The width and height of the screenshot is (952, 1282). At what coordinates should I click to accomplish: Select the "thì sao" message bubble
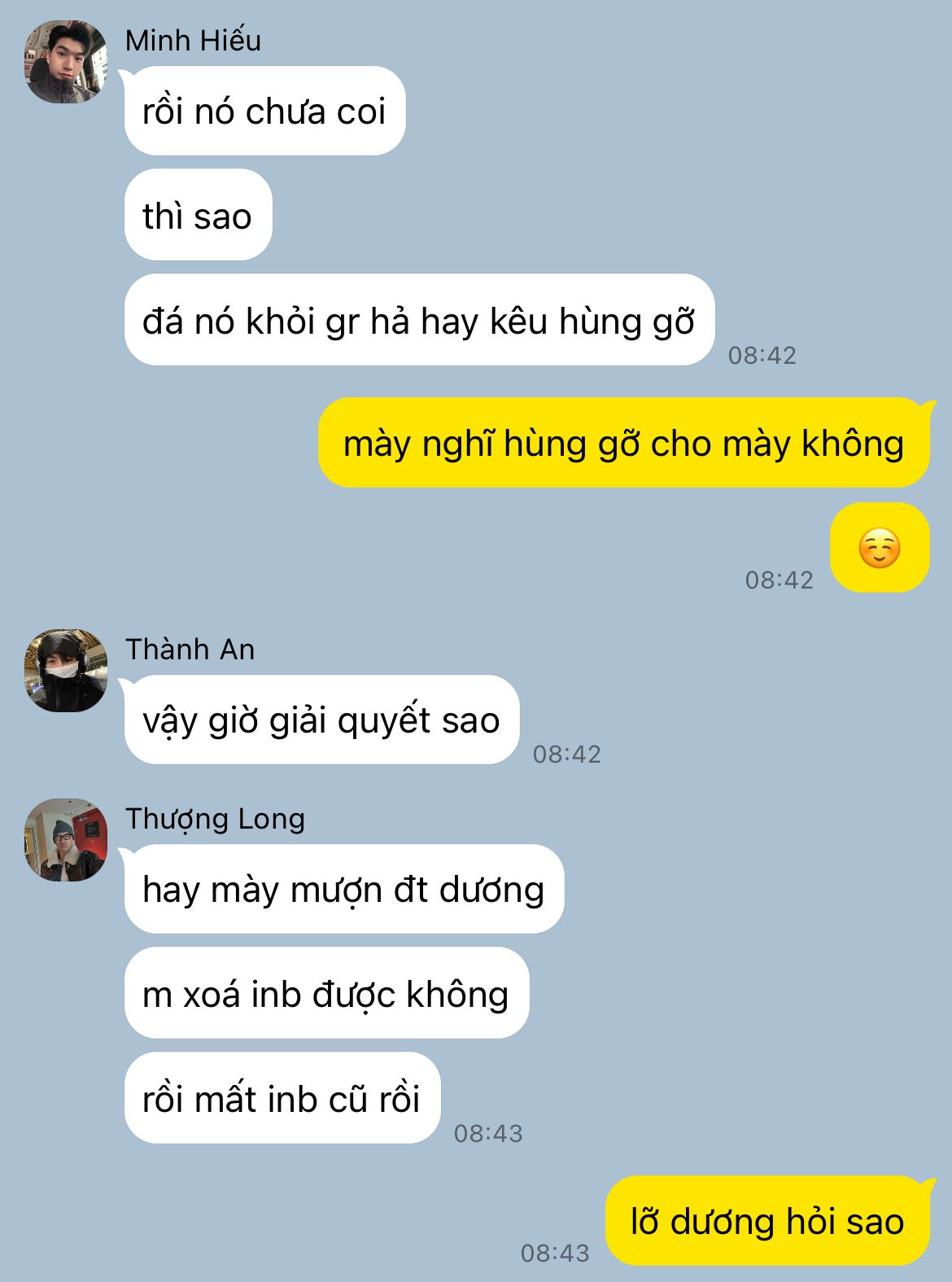coord(198,216)
